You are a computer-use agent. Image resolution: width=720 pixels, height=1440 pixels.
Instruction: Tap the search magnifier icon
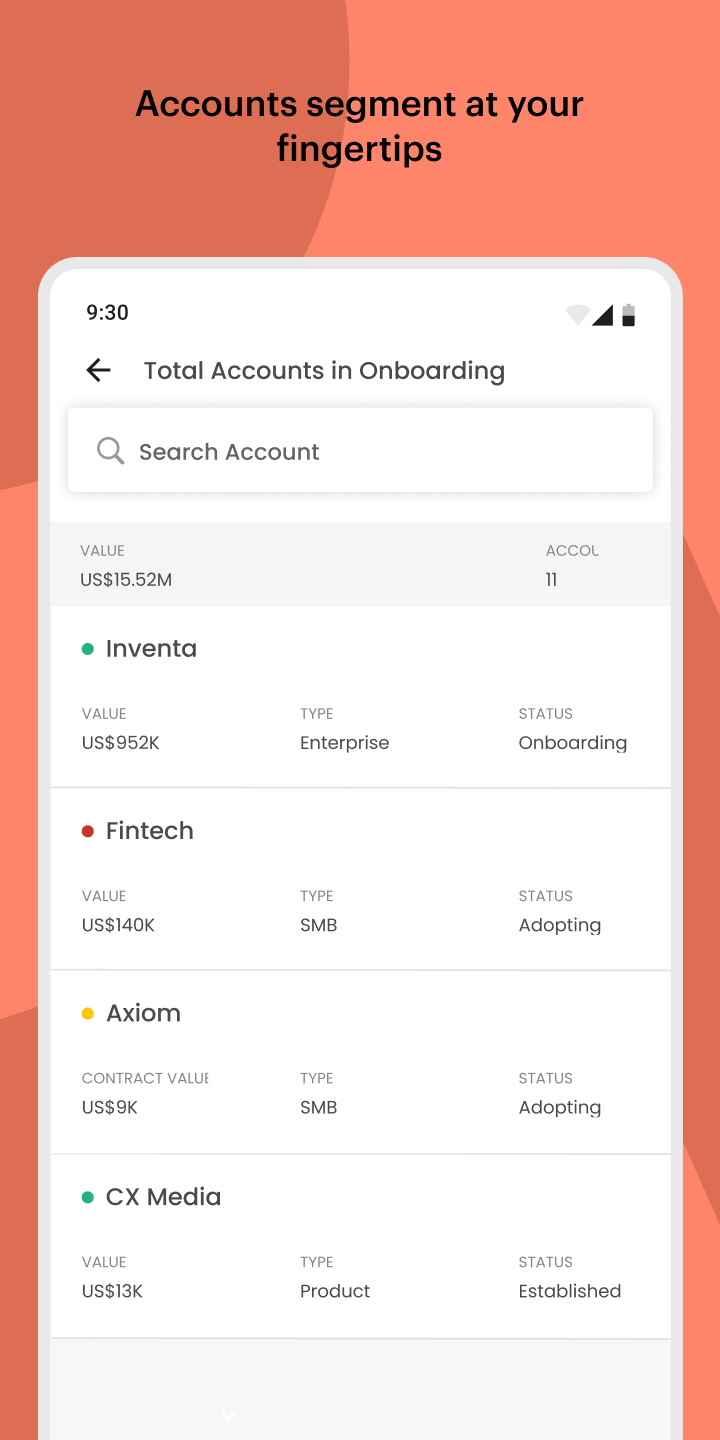point(110,451)
